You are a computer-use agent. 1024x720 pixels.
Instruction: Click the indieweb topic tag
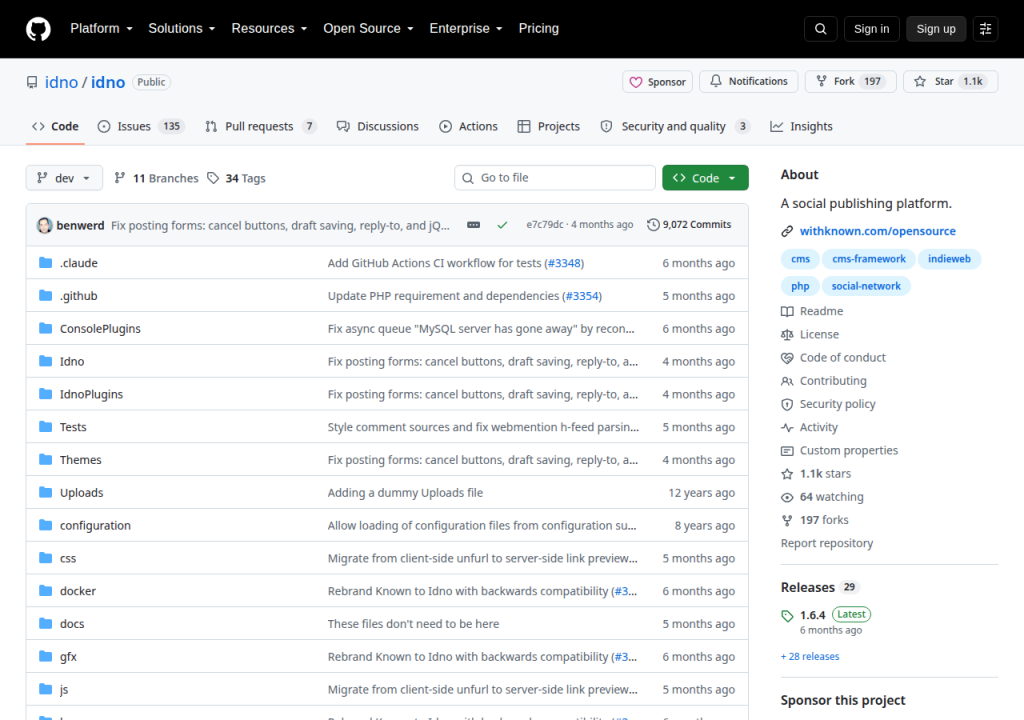point(949,259)
